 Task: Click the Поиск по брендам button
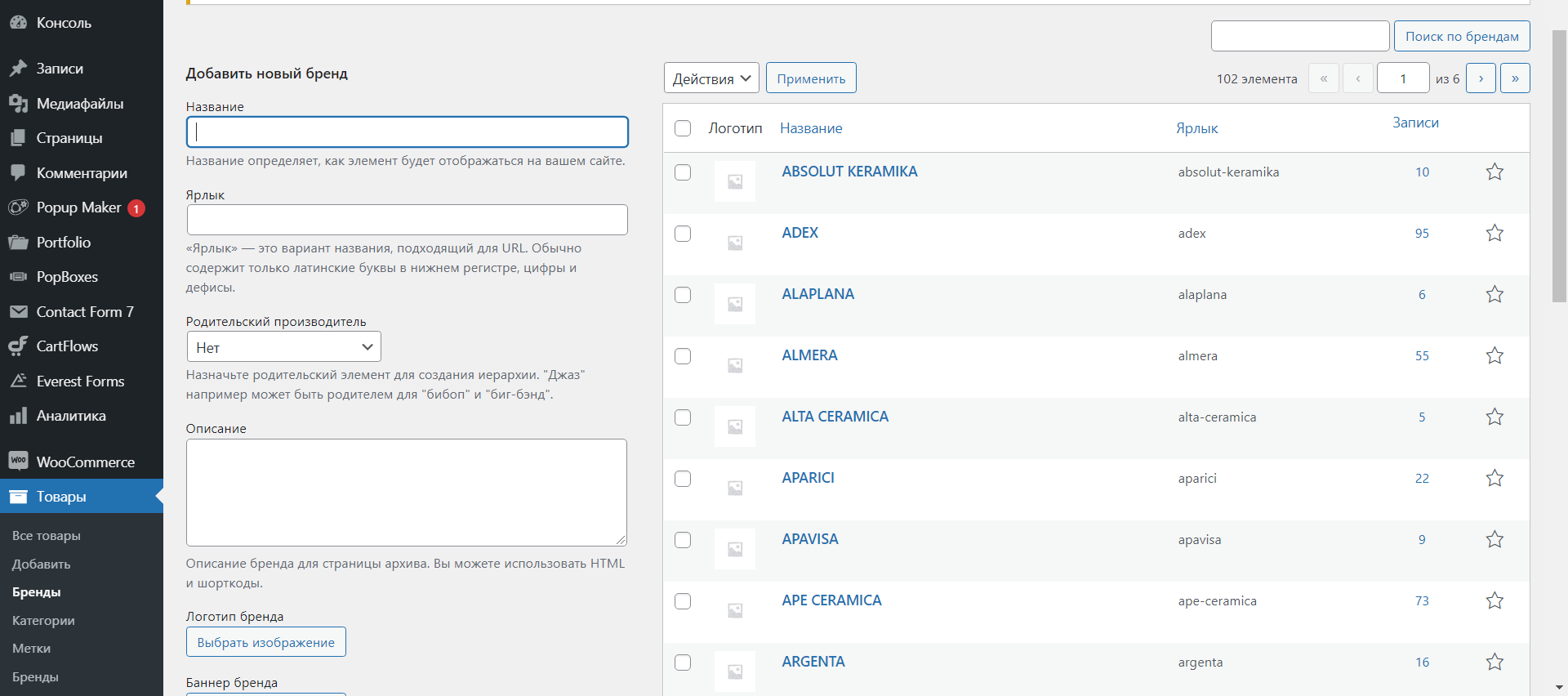(1462, 36)
